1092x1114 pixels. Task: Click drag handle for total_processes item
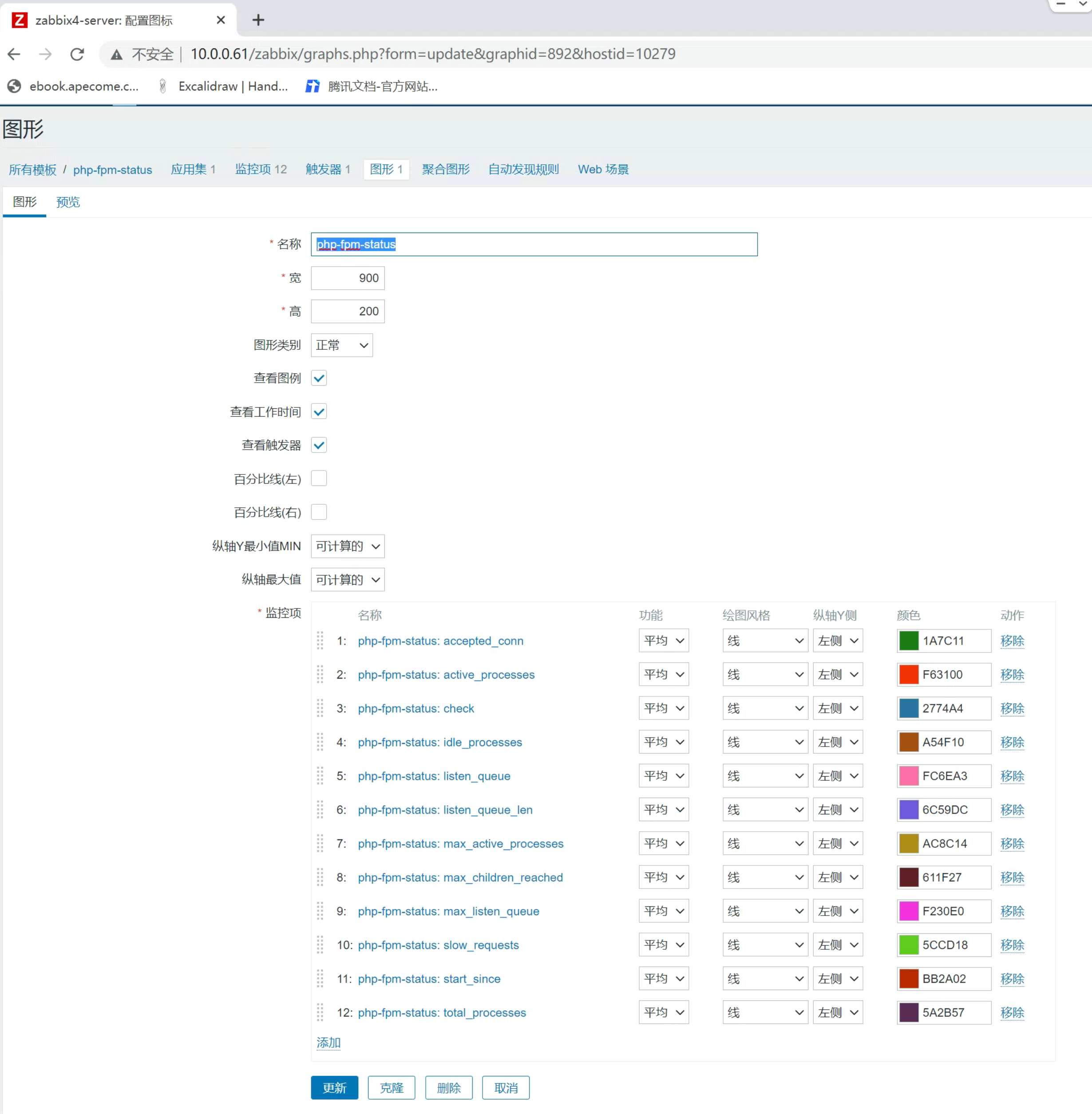pyautogui.click(x=320, y=1012)
